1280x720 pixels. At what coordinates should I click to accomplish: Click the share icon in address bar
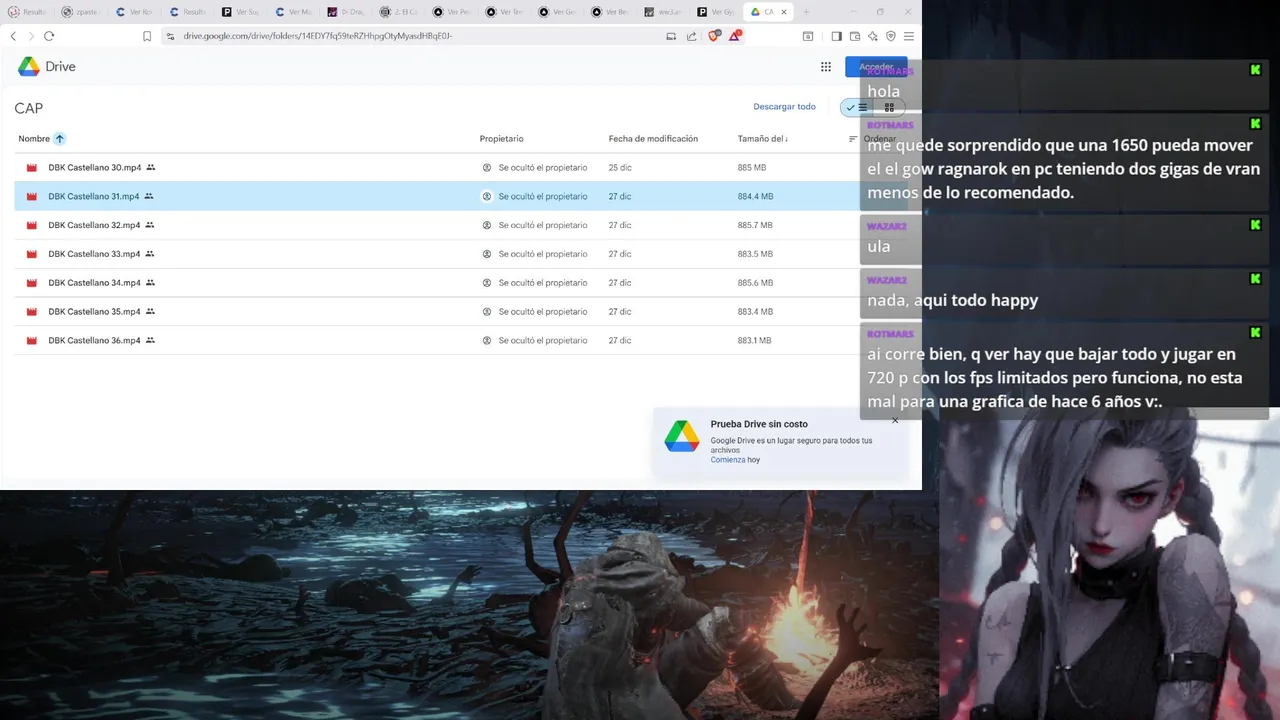691,36
